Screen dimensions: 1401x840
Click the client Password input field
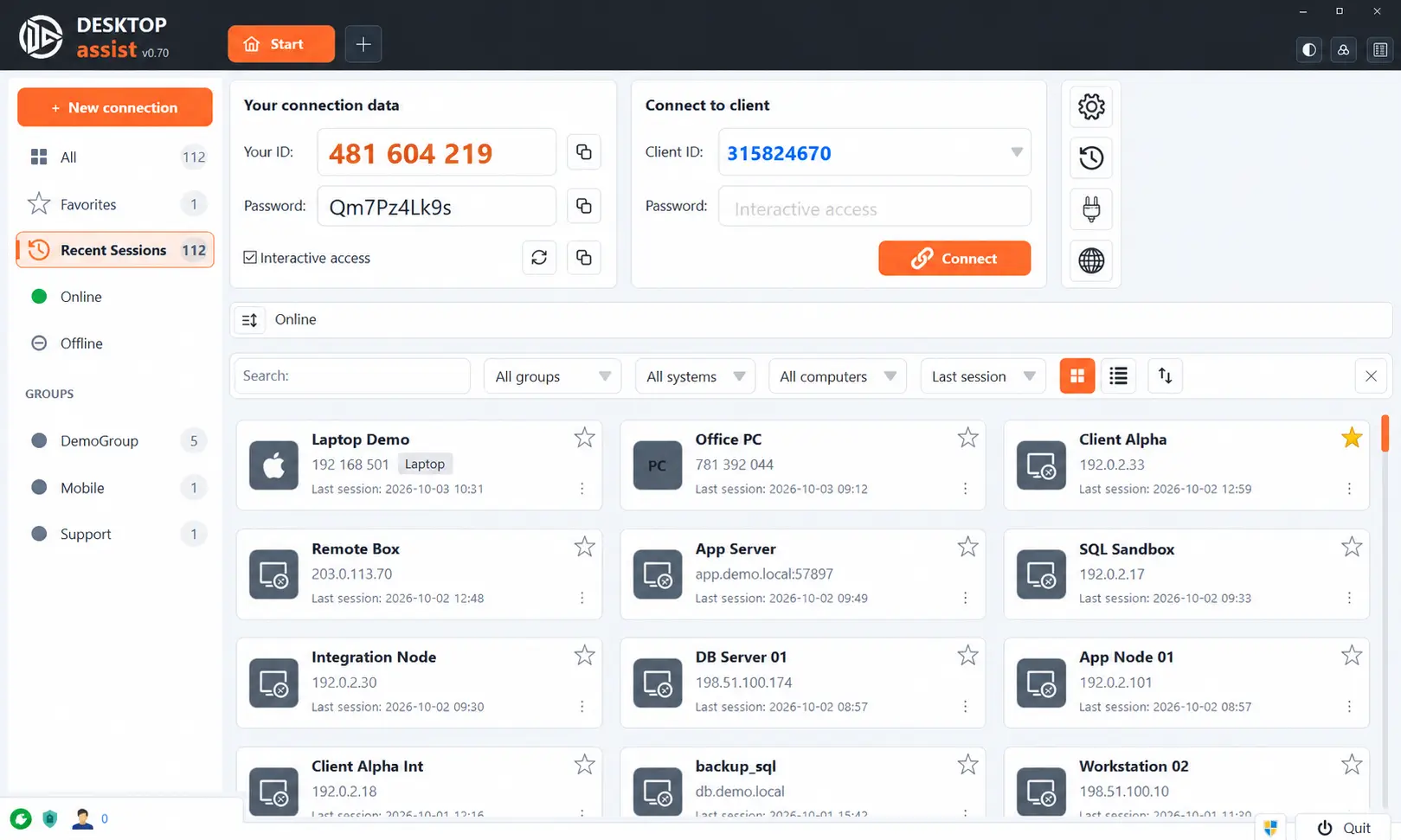tap(875, 207)
